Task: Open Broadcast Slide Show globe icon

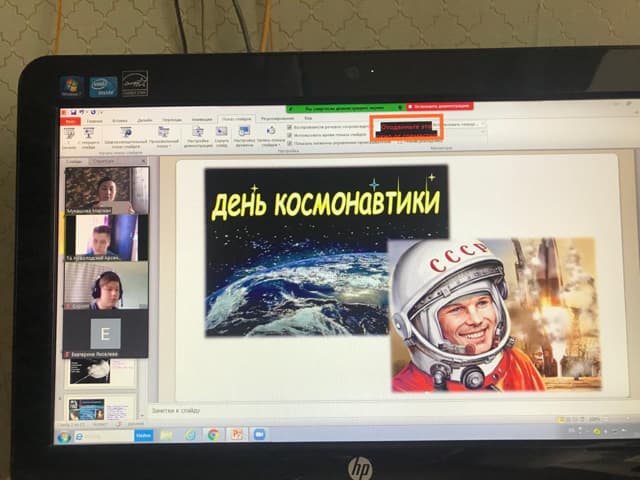Action: [x=126, y=133]
